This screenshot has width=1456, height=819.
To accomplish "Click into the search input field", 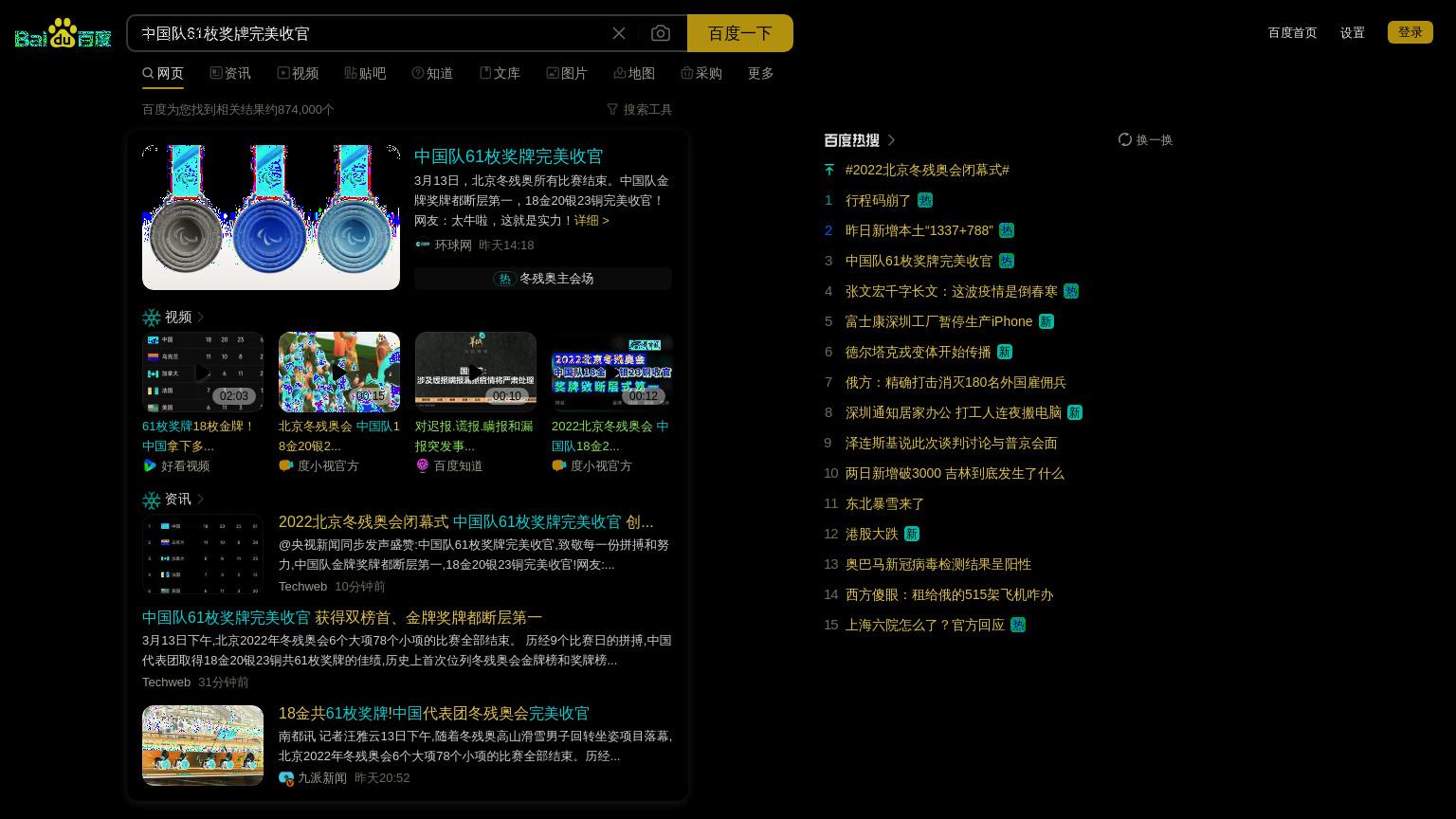I will click(x=370, y=33).
